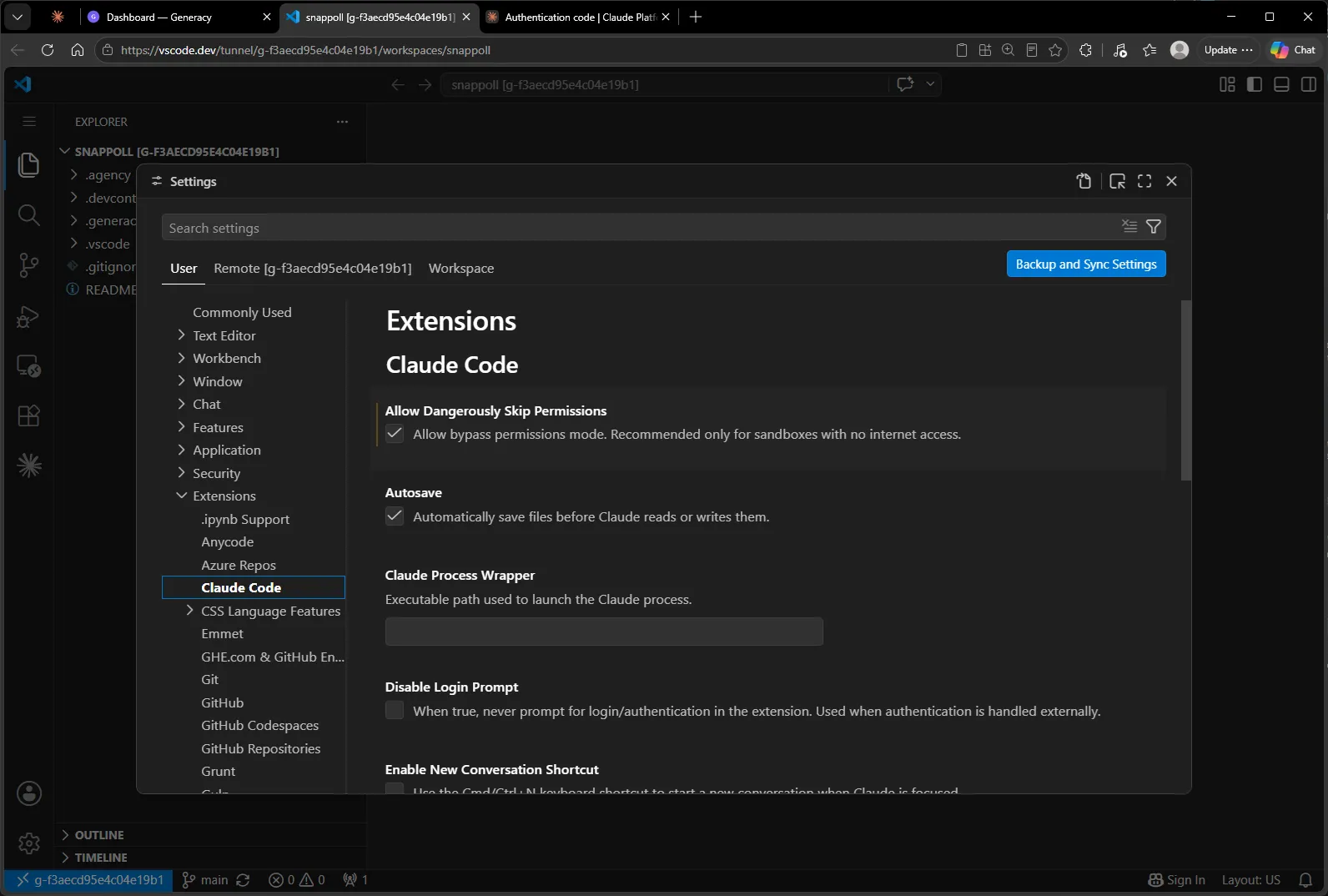This screenshot has width=1328, height=896.
Task: Open the hamburger application menu
Action: [29, 122]
